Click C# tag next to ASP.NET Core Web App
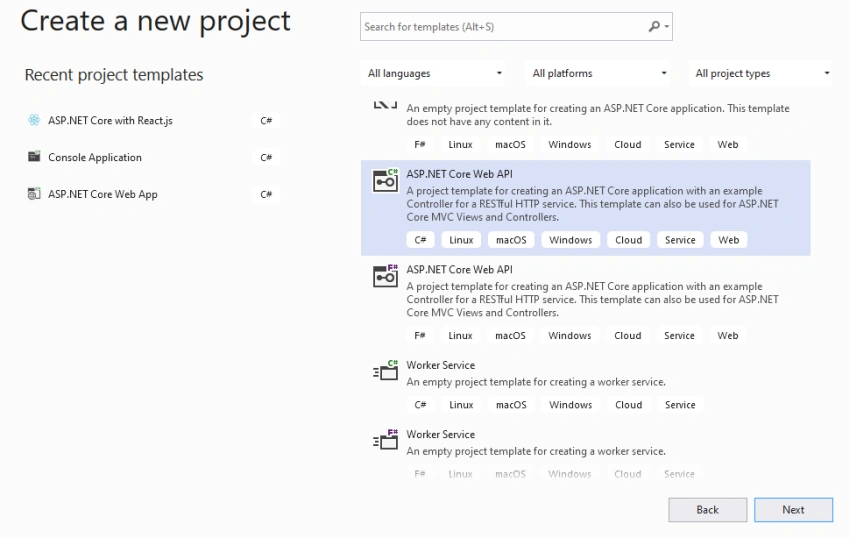This screenshot has height=538, width=850. (x=266, y=194)
